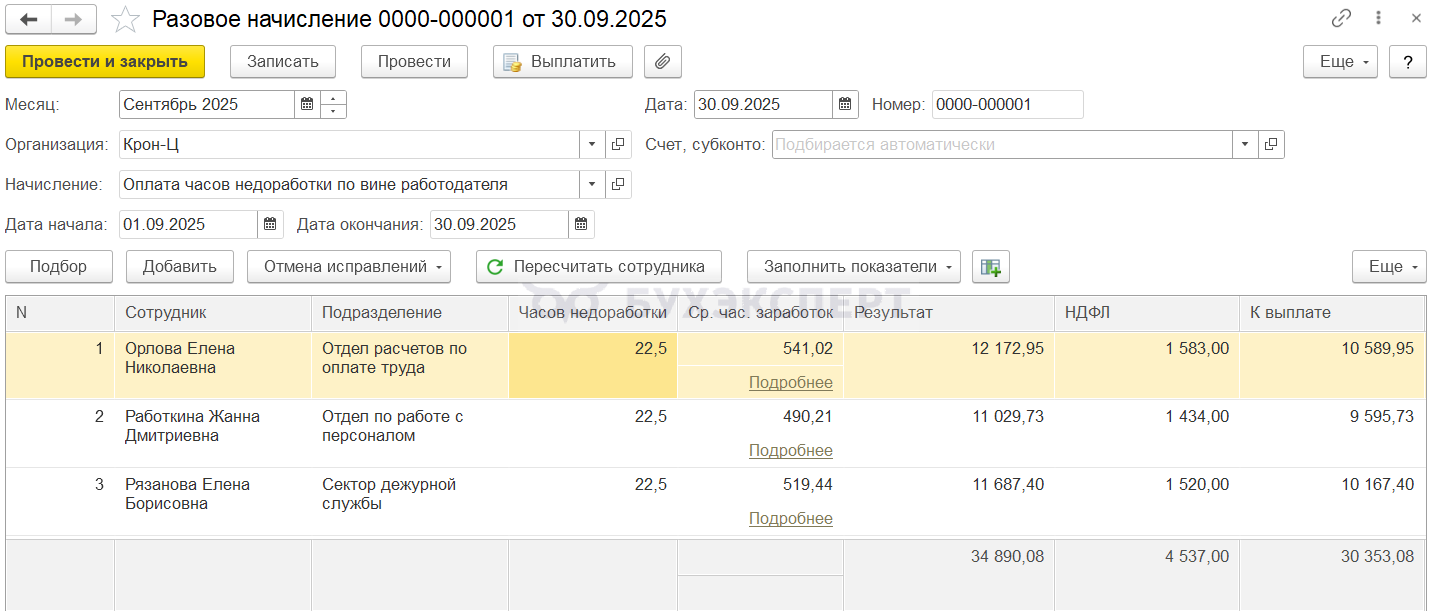Click the Дата начала input field
The width and height of the screenshot is (1437, 611).
click(x=188, y=224)
